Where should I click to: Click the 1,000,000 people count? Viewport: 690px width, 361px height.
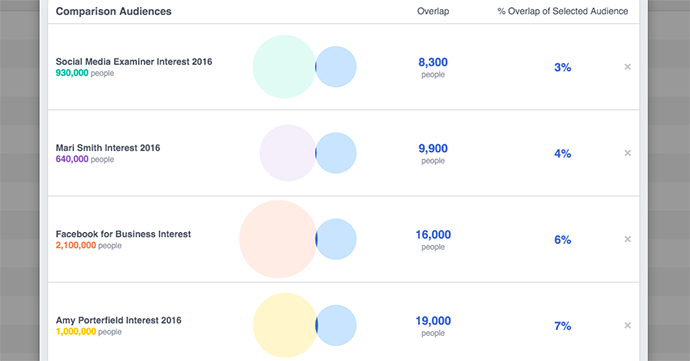point(88,332)
